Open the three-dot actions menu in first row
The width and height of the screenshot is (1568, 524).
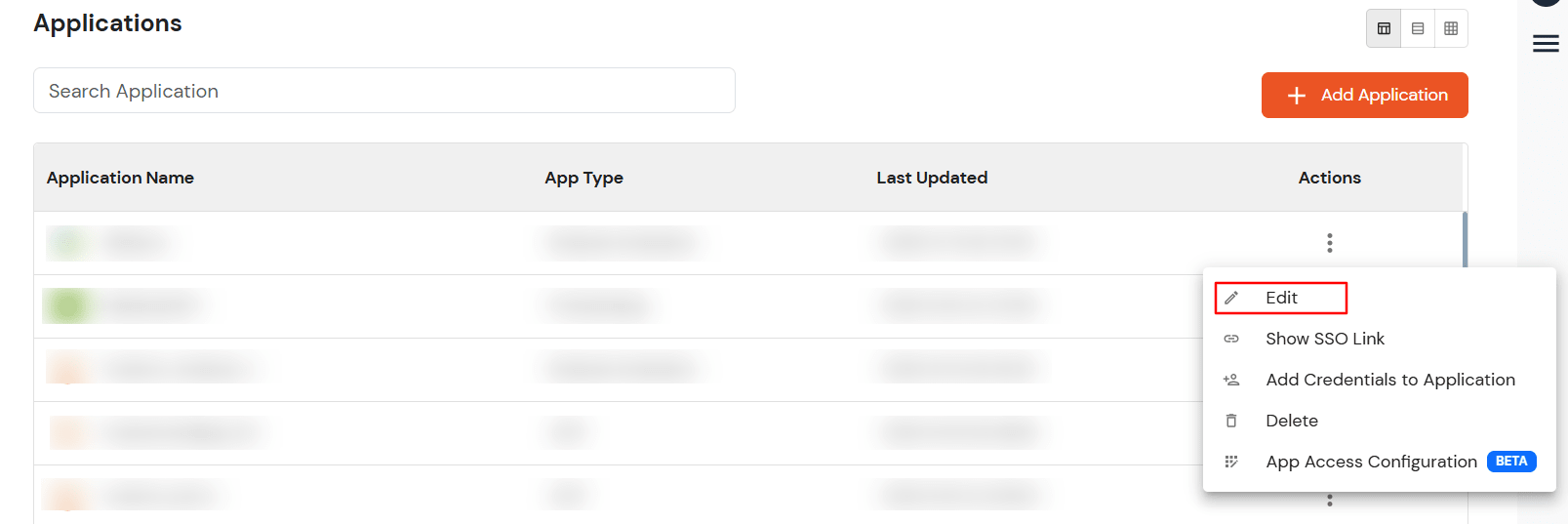point(1329,243)
